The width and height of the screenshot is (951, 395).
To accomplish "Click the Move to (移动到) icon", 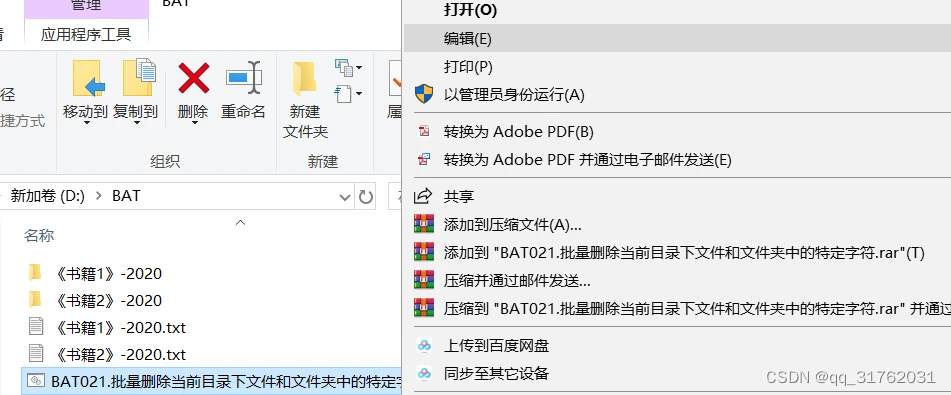I will [x=89, y=78].
